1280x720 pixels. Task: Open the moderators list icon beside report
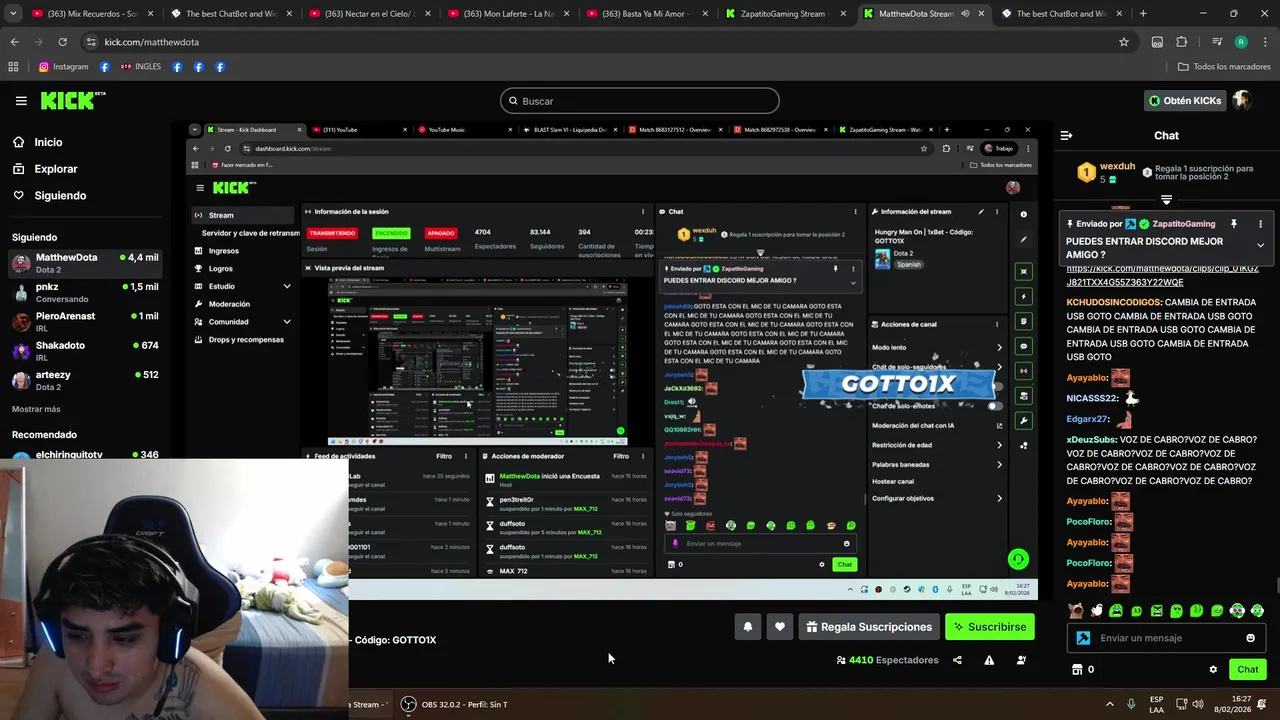pyautogui.click(x=1021, y=660)
